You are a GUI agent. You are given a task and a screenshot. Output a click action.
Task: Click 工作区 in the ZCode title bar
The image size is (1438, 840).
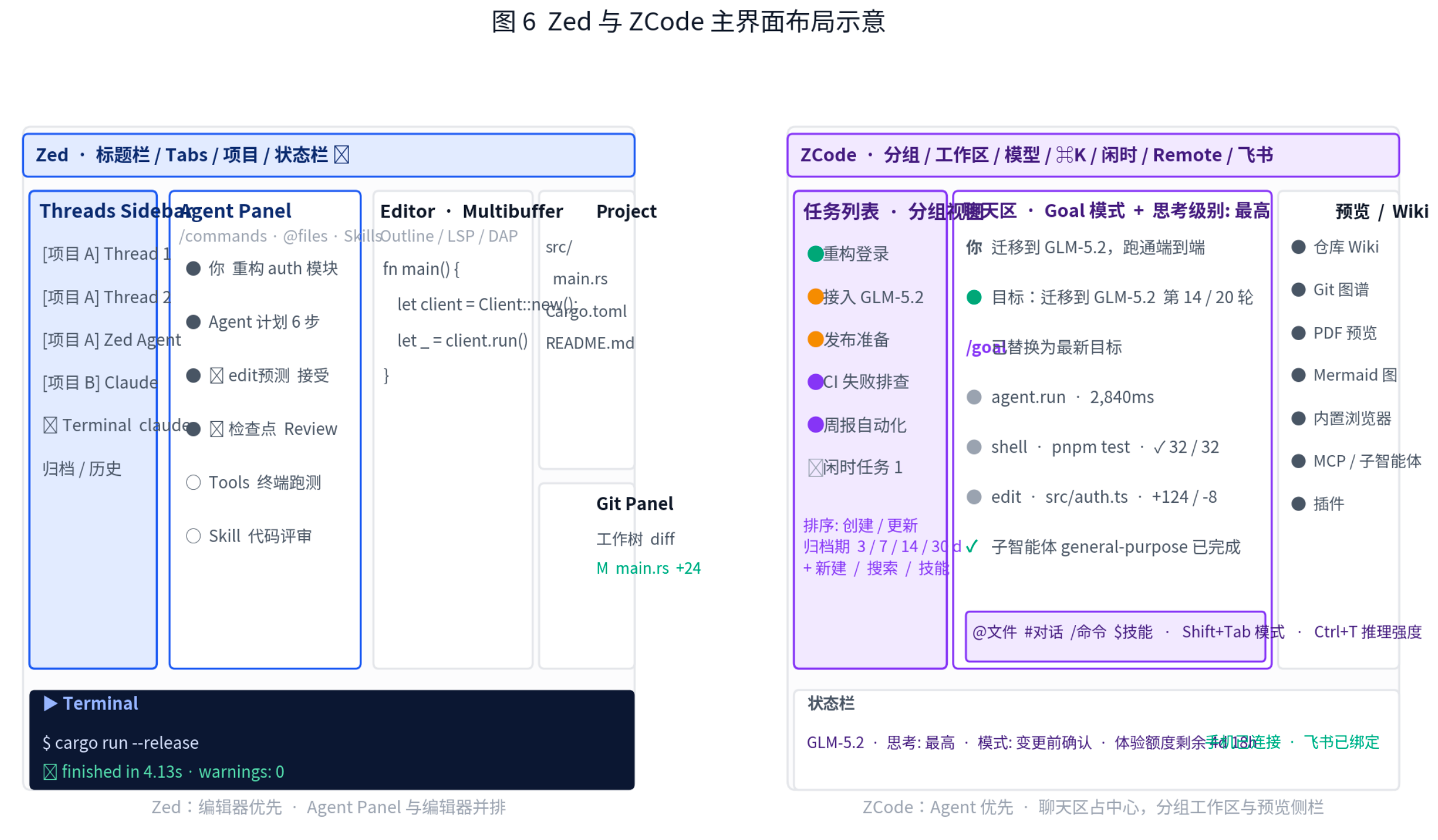pos(962,155)
